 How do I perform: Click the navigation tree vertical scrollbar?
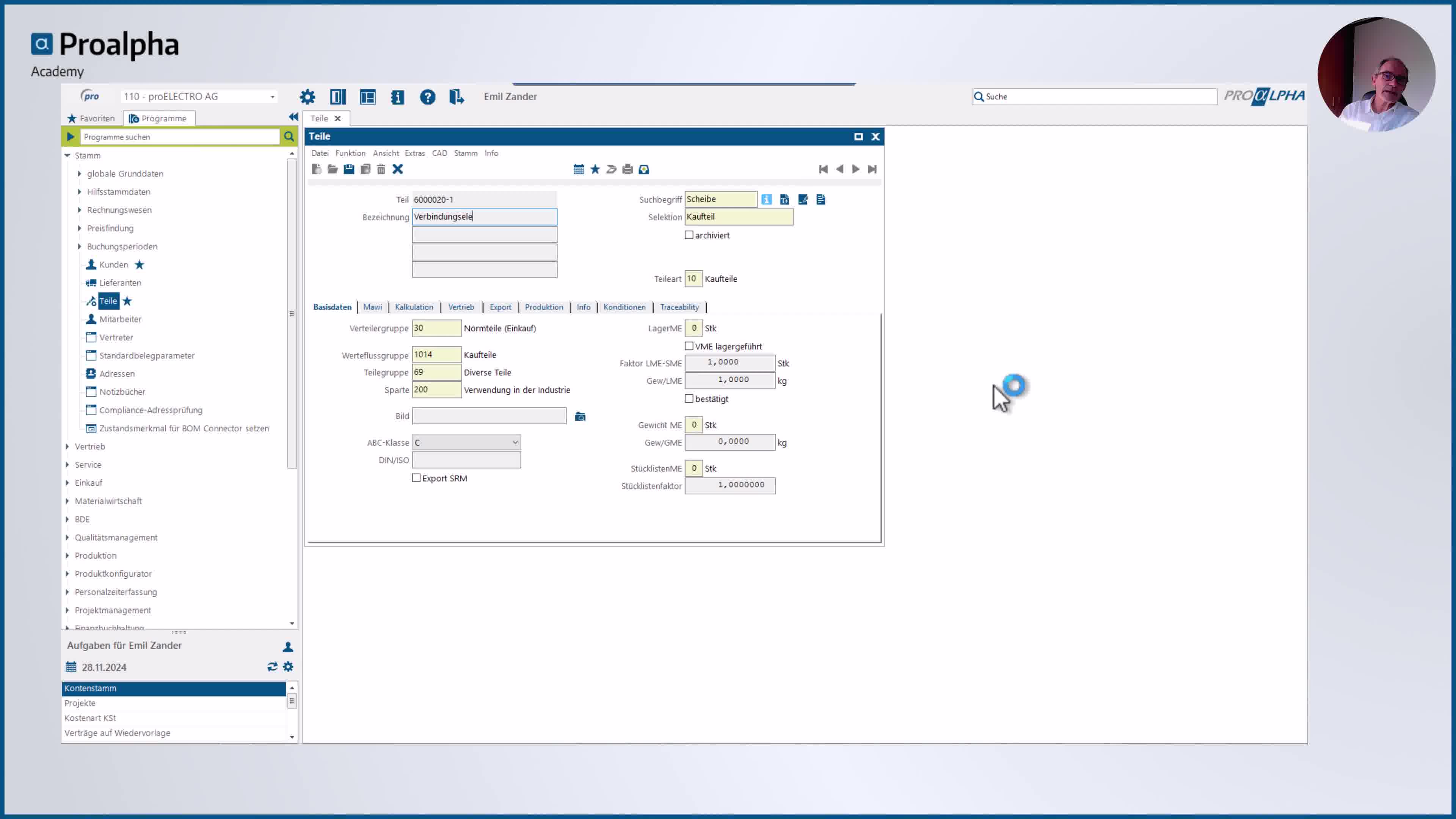[x=292, y=314]
